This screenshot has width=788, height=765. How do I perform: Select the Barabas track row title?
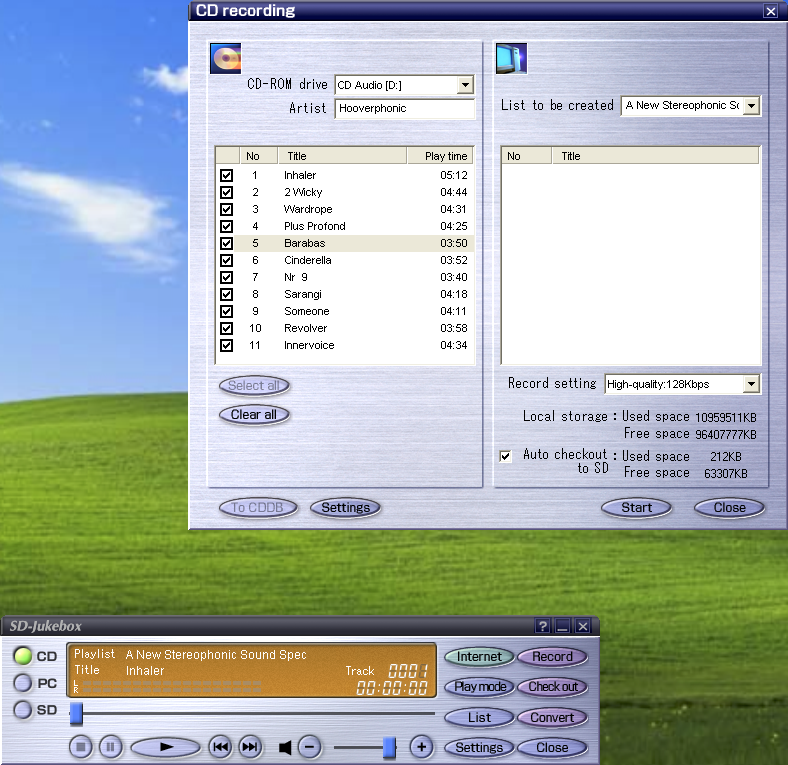305,243
